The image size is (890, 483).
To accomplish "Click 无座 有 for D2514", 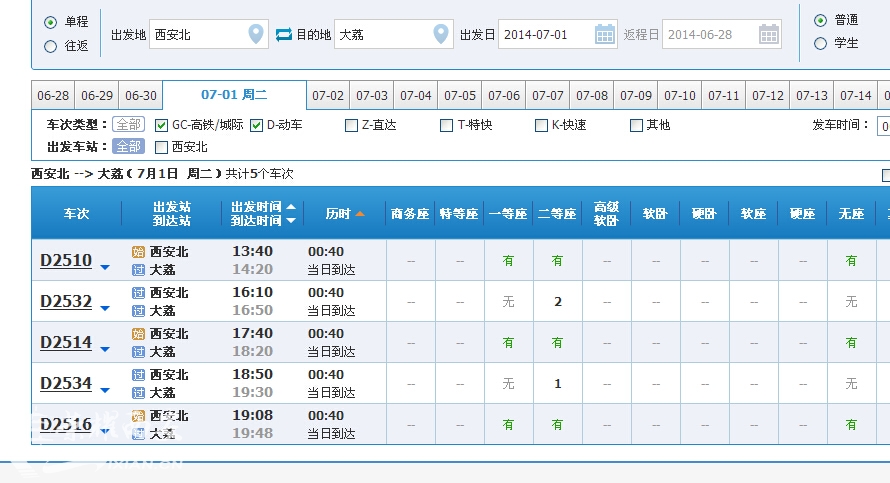I will pos(851,343).
